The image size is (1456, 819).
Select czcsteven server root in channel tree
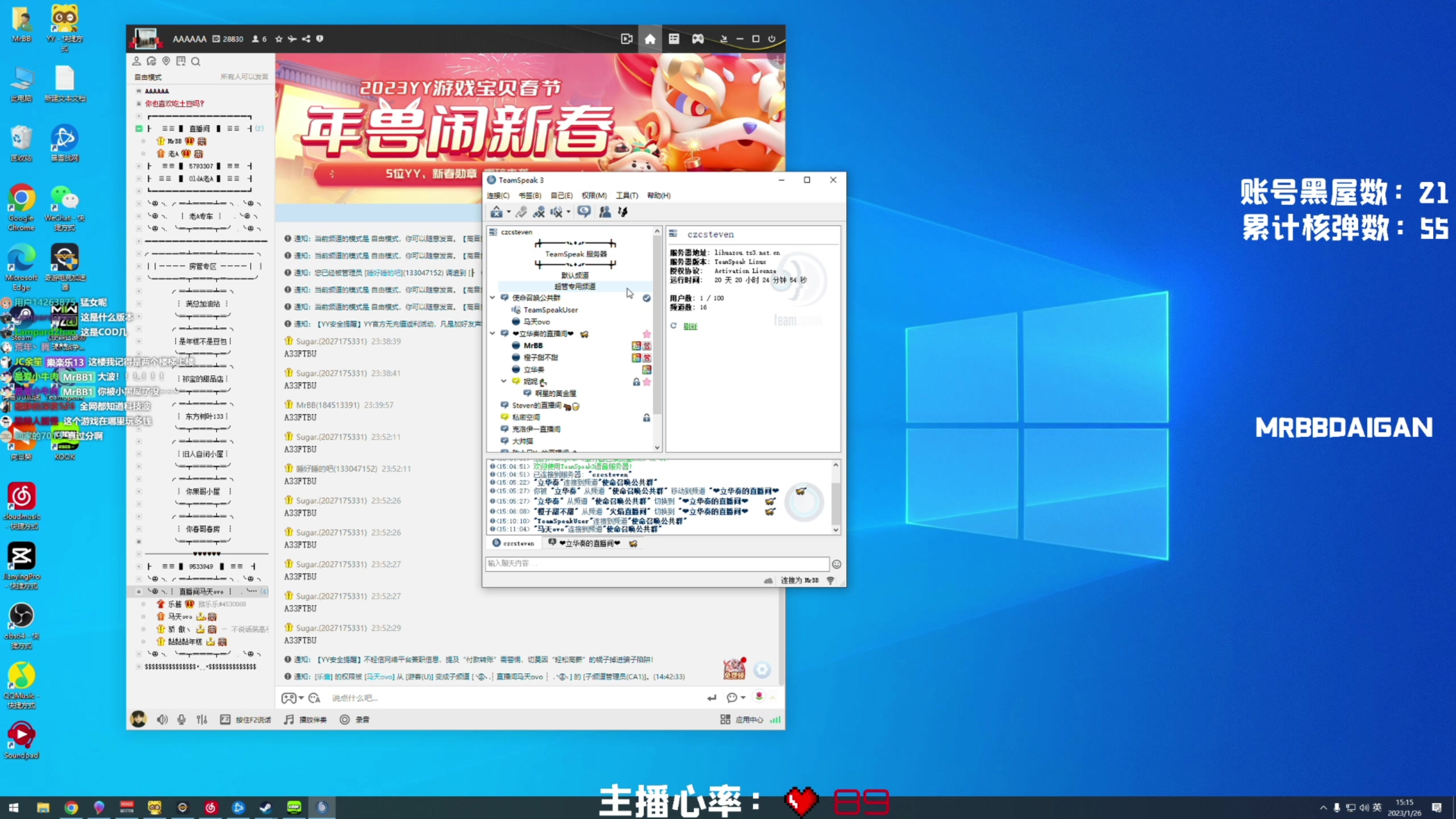tap(516, 232)
